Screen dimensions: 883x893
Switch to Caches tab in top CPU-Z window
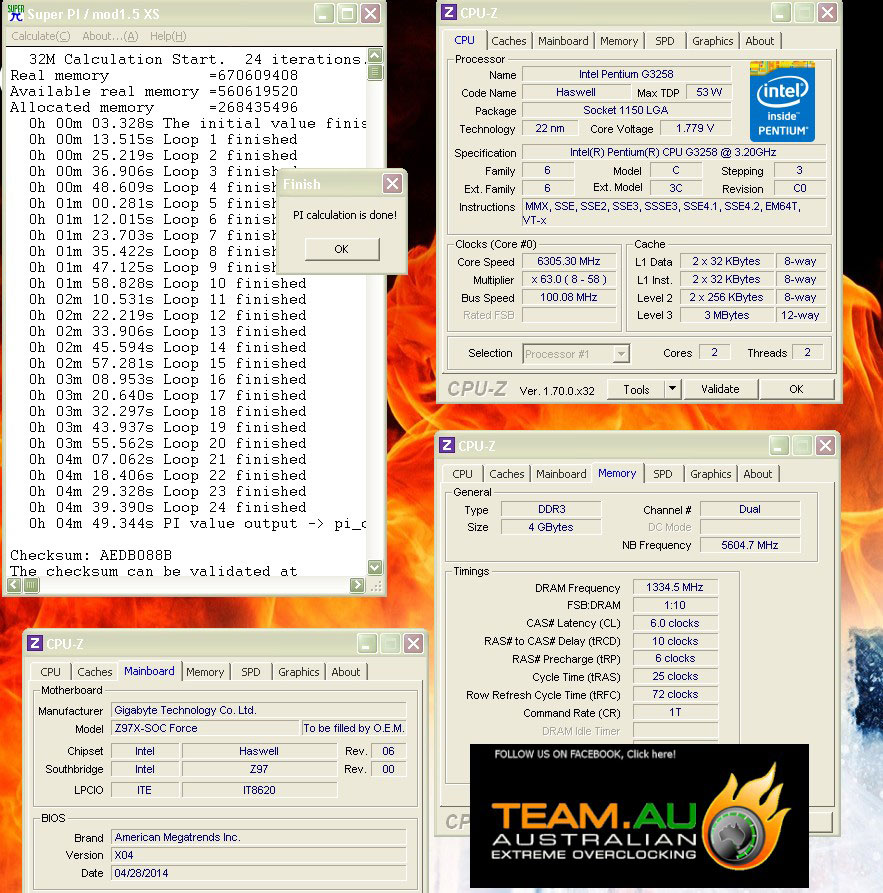509,41
